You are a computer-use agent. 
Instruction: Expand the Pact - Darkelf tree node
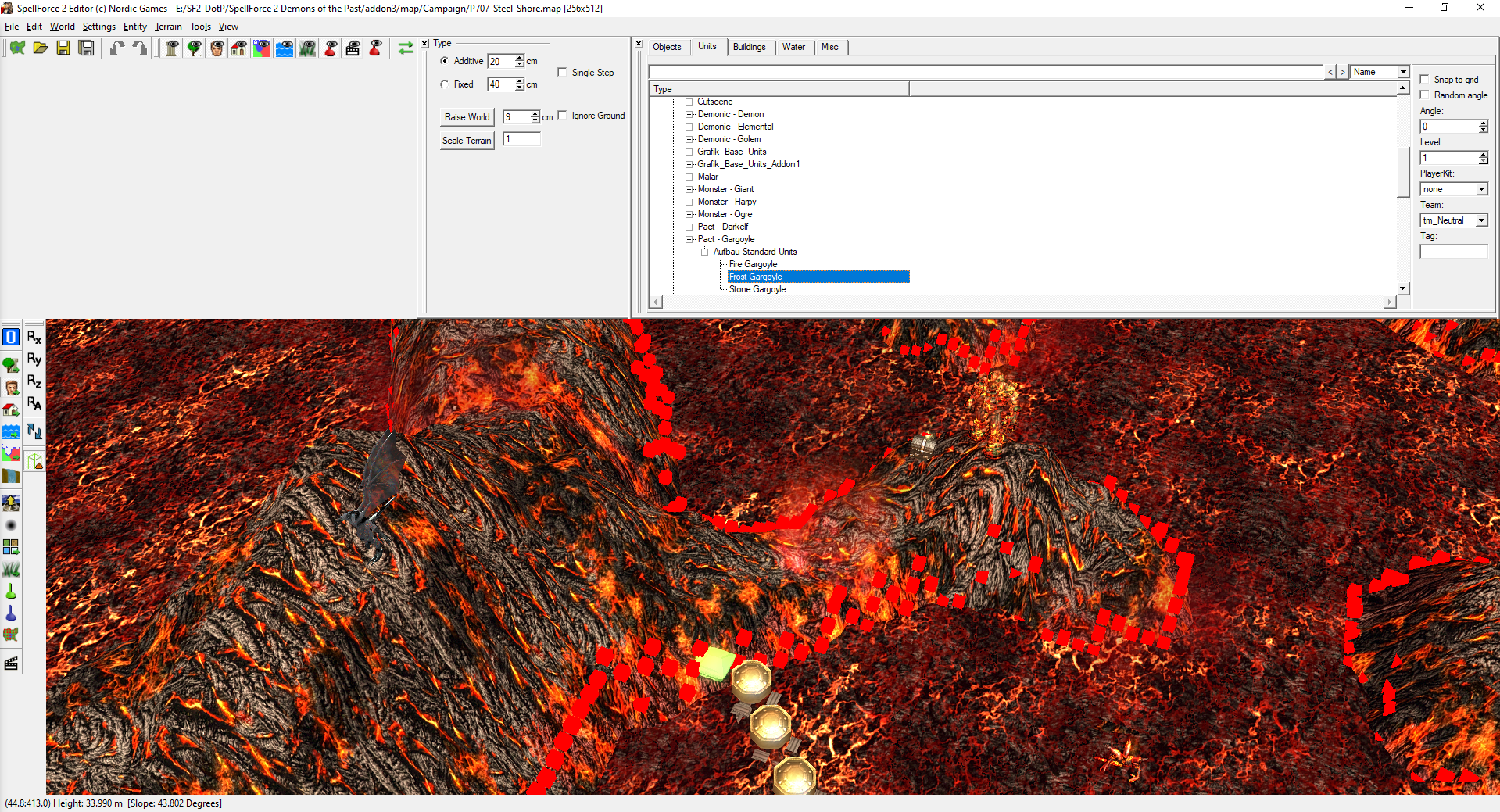tap(689, 227)
